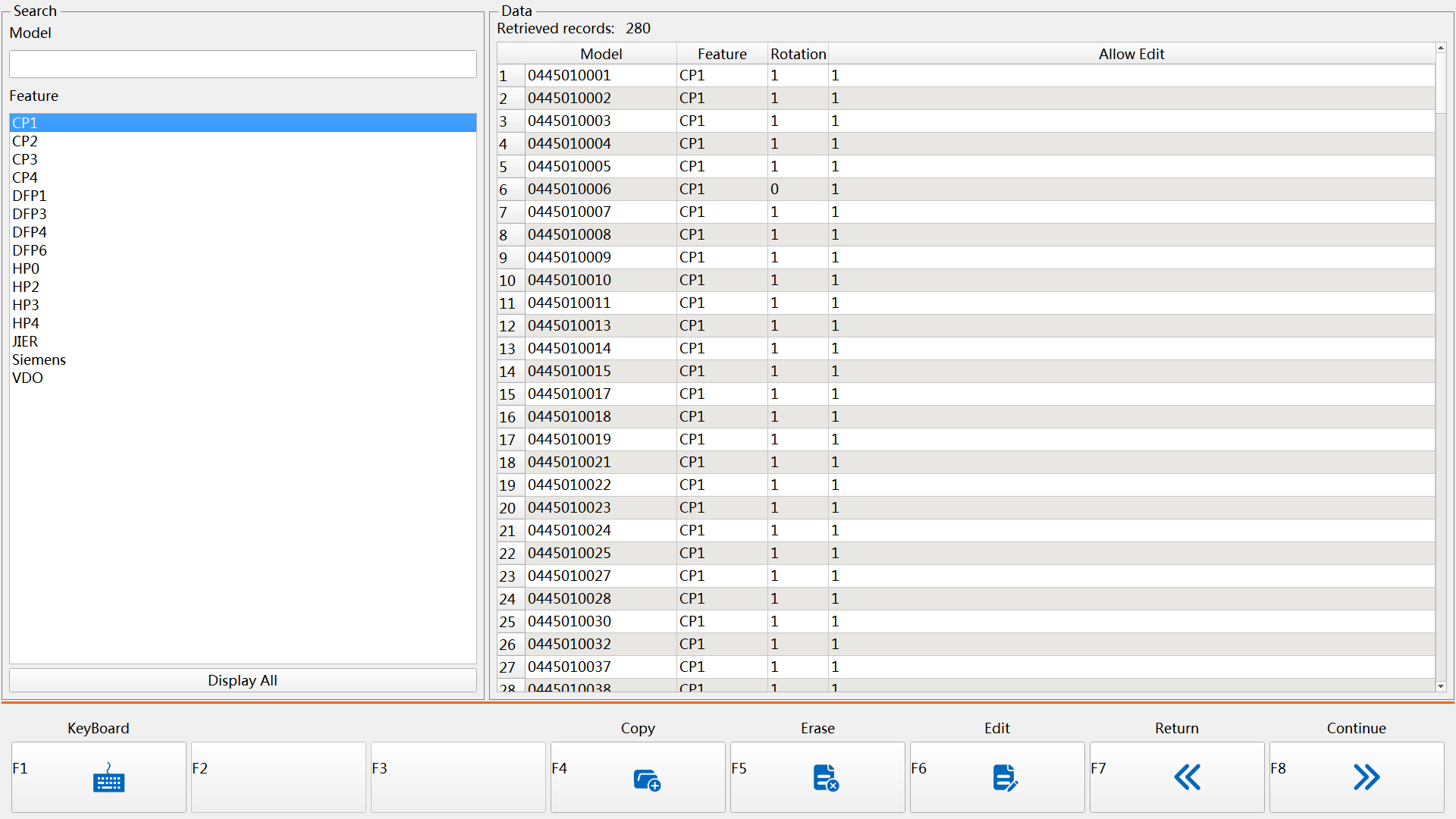Screen dimensions: 1456x819
Task: Click scrollbar down arrow in Data table
Action: [1441, 686]
